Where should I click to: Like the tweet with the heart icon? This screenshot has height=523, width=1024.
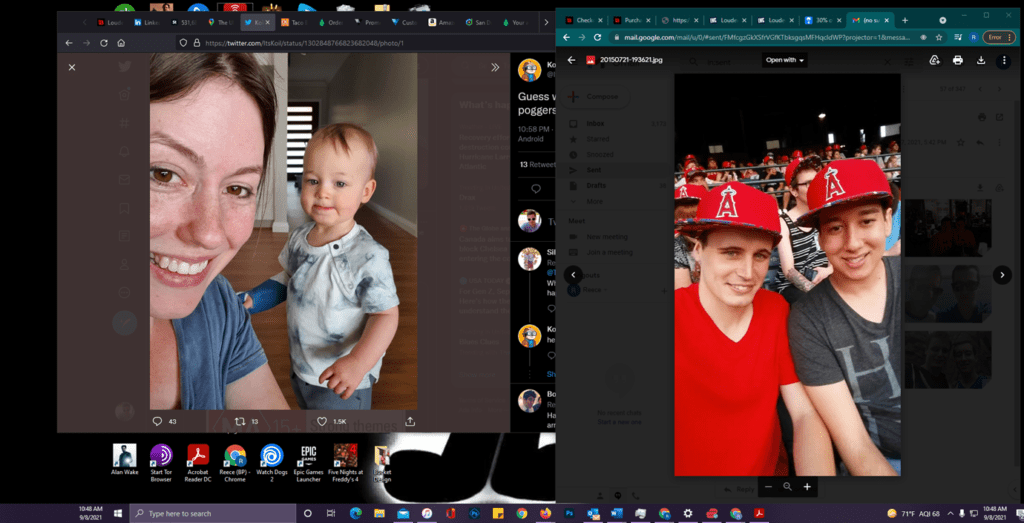tap(322, 421)
